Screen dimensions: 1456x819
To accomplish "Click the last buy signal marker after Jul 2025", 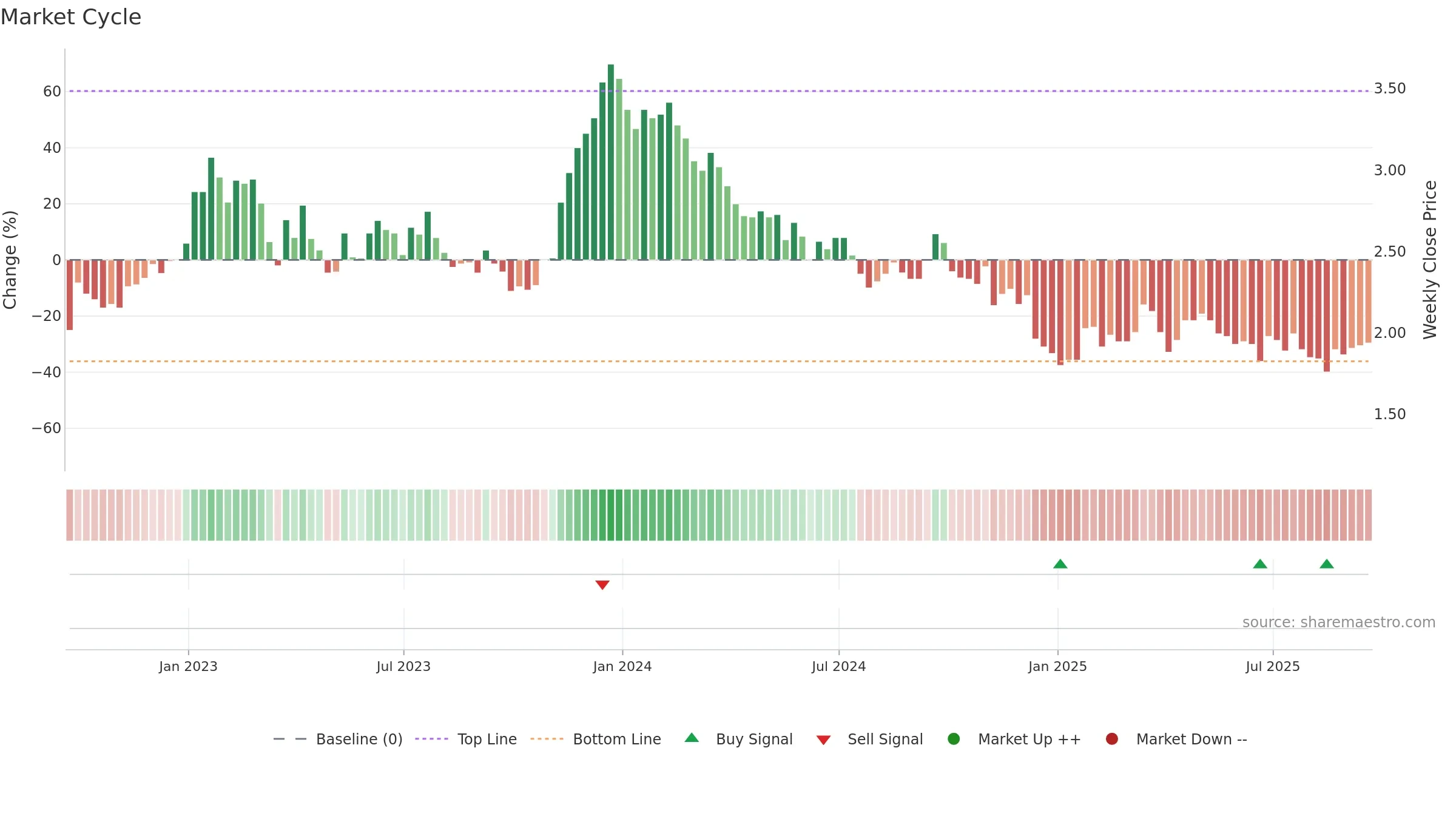I will (x=1327, y=564).
